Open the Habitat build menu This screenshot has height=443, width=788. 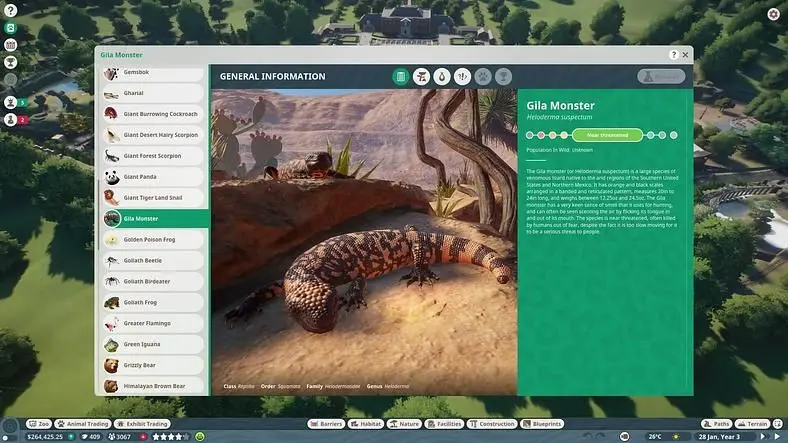pyautogui.click(x=365, y=424)
